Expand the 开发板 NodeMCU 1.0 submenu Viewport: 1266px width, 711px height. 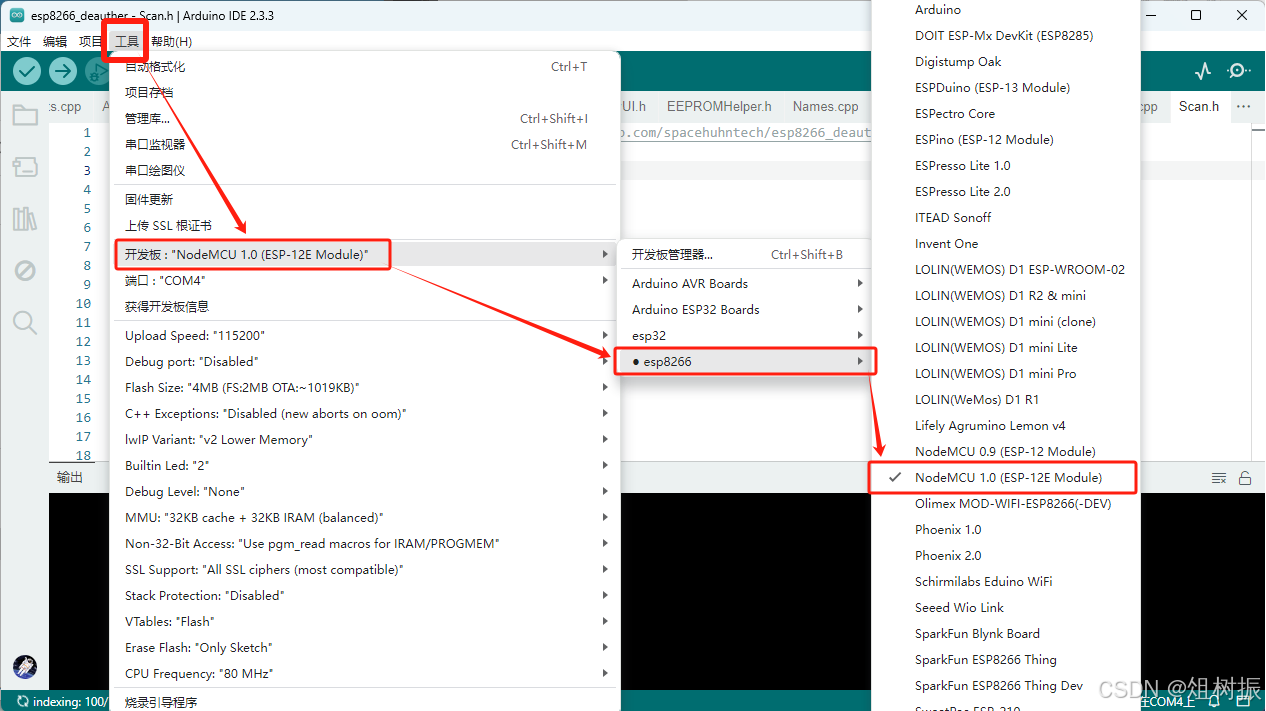coord(366,254)
